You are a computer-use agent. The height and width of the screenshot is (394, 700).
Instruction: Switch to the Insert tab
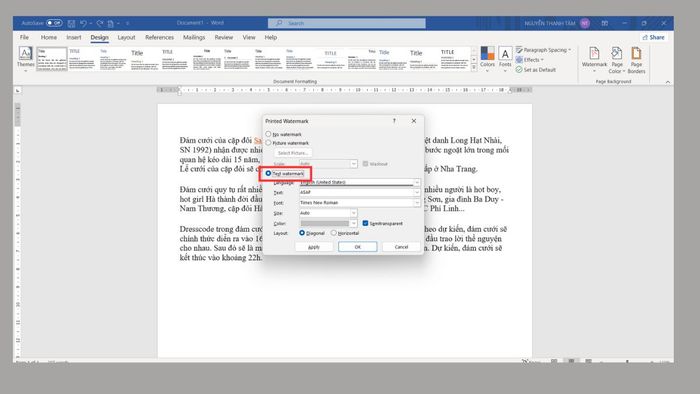pos(74,37)
